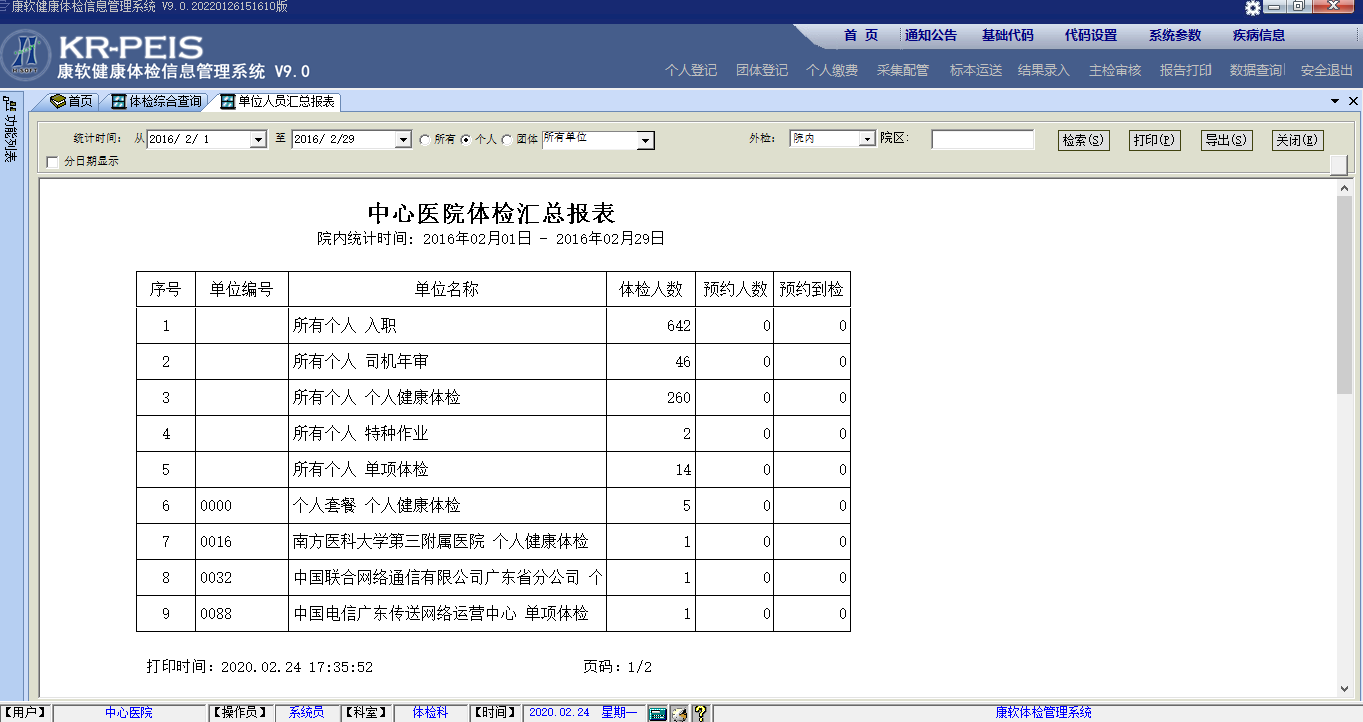
Task: Click the 导出(S) export button
Action: pos(1226,140)
